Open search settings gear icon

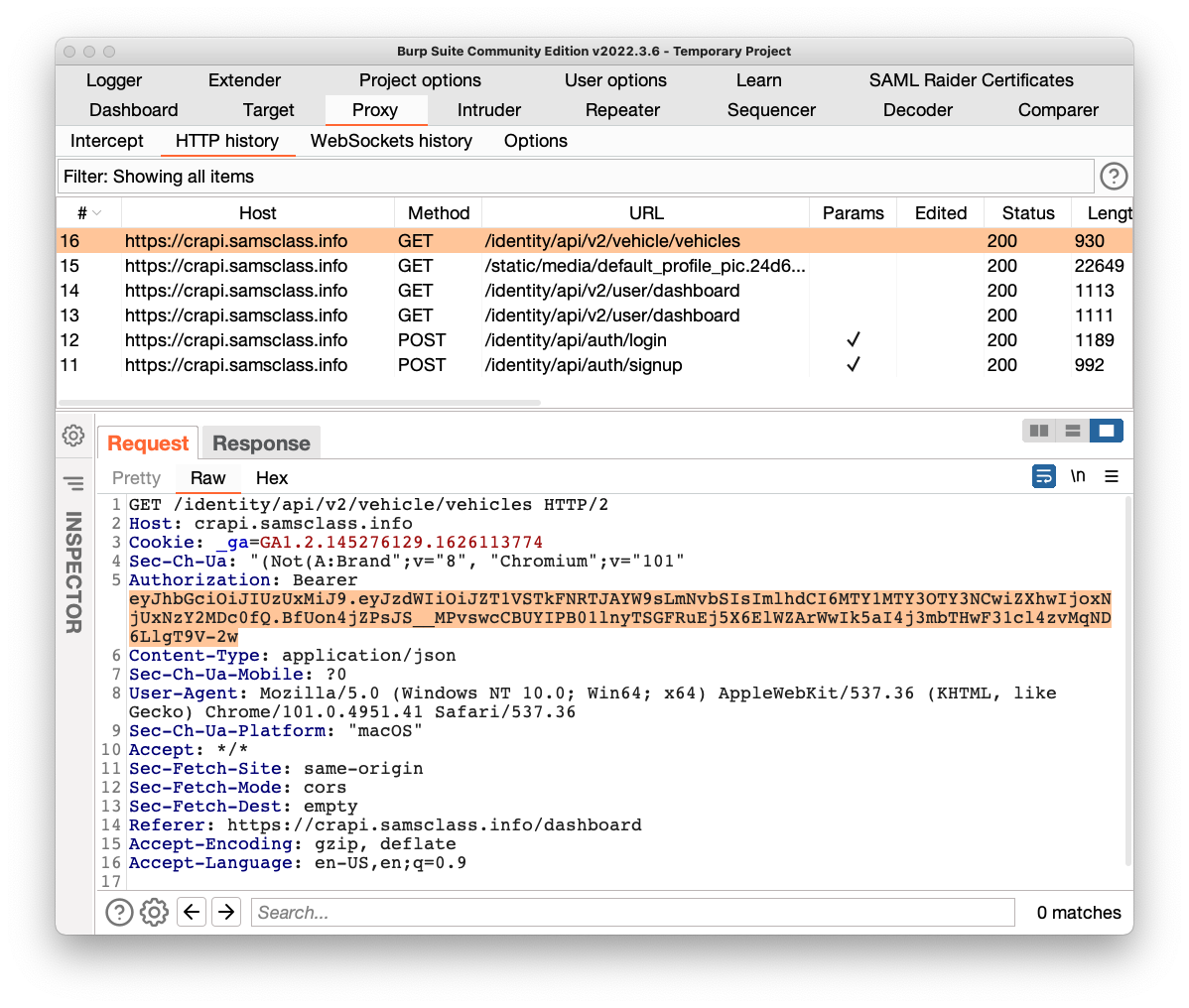coord(154,912)
